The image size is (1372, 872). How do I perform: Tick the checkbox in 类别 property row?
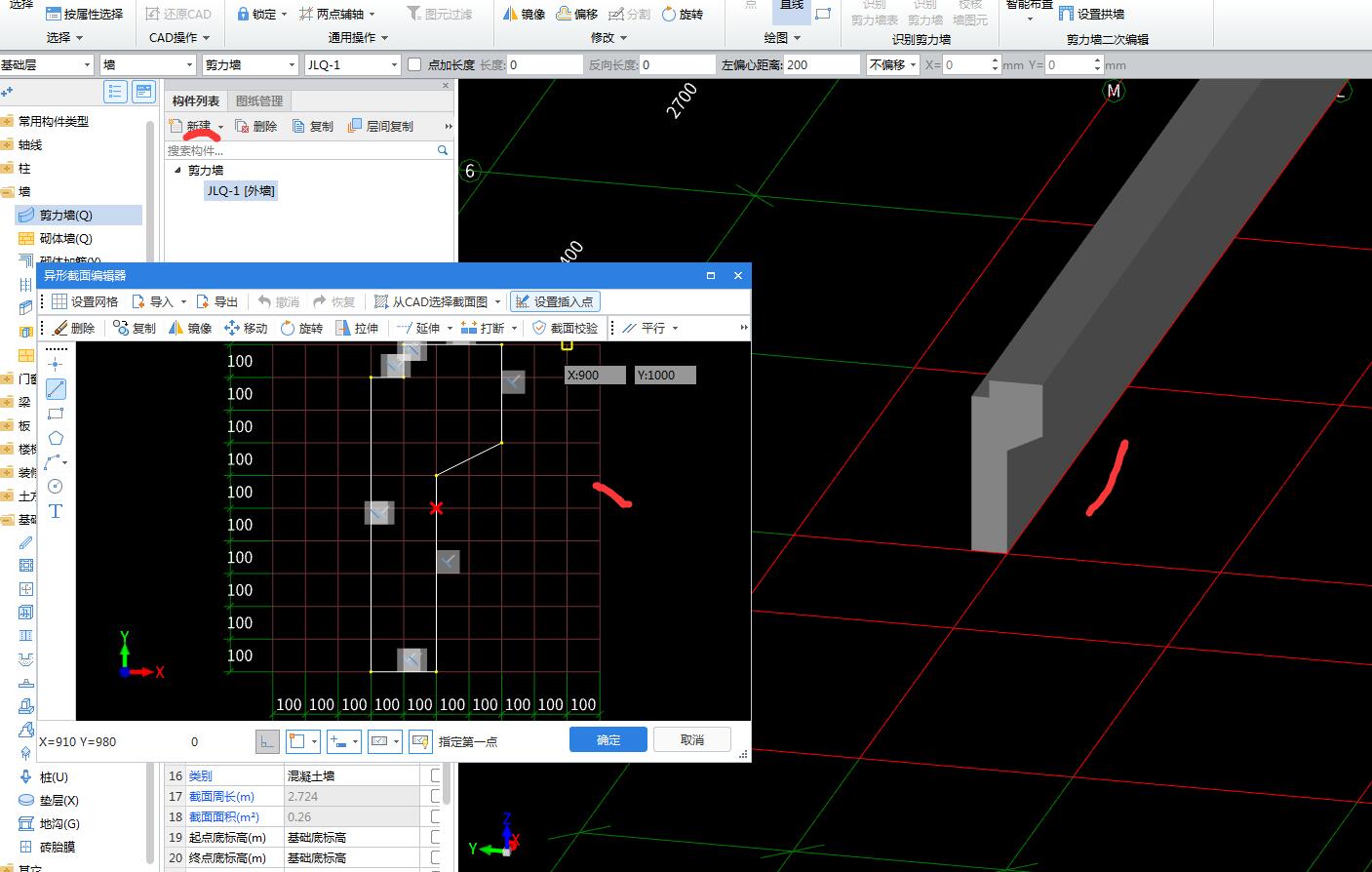436,775
